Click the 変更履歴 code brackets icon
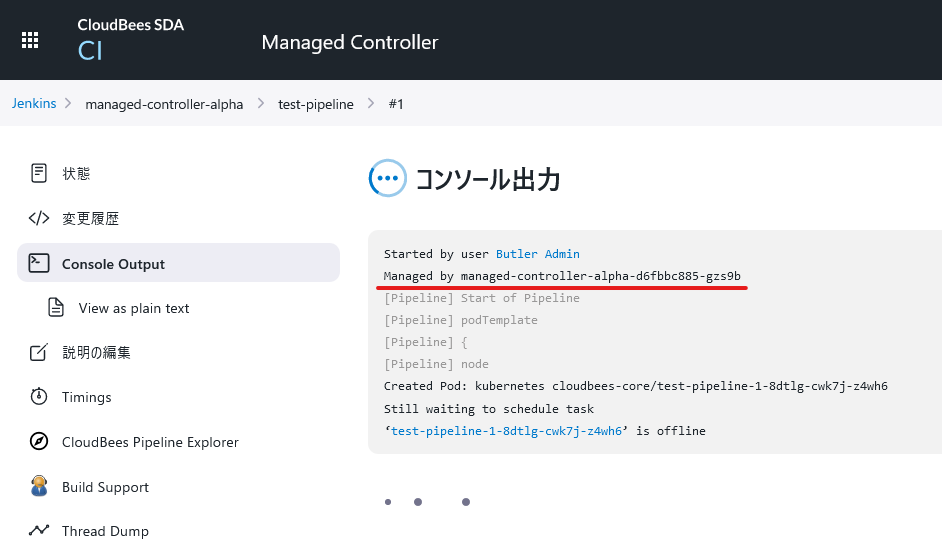 tap(39, 218)
